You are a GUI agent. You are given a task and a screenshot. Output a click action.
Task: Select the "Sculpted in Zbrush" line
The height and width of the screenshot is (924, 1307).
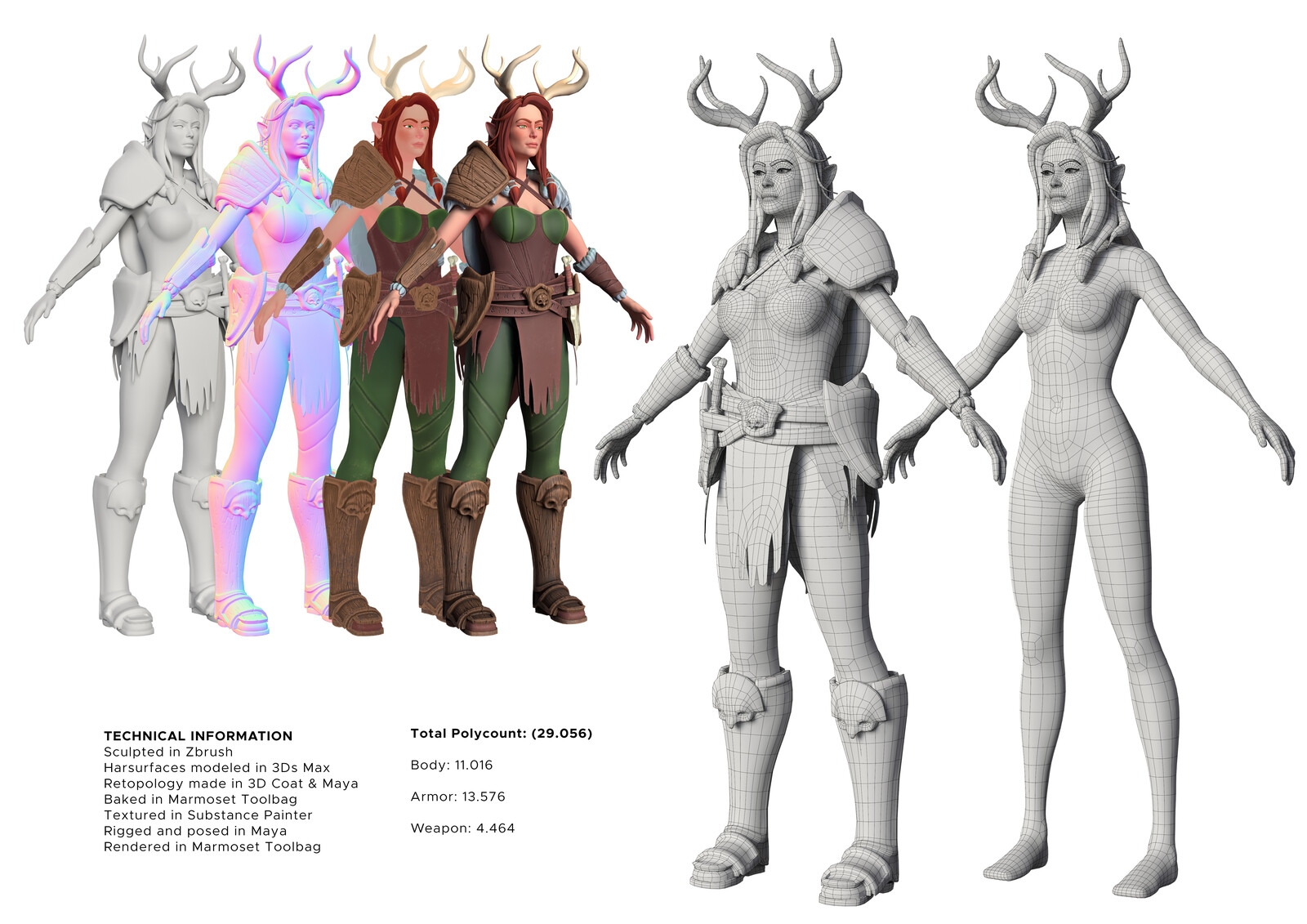pos(168,752)
